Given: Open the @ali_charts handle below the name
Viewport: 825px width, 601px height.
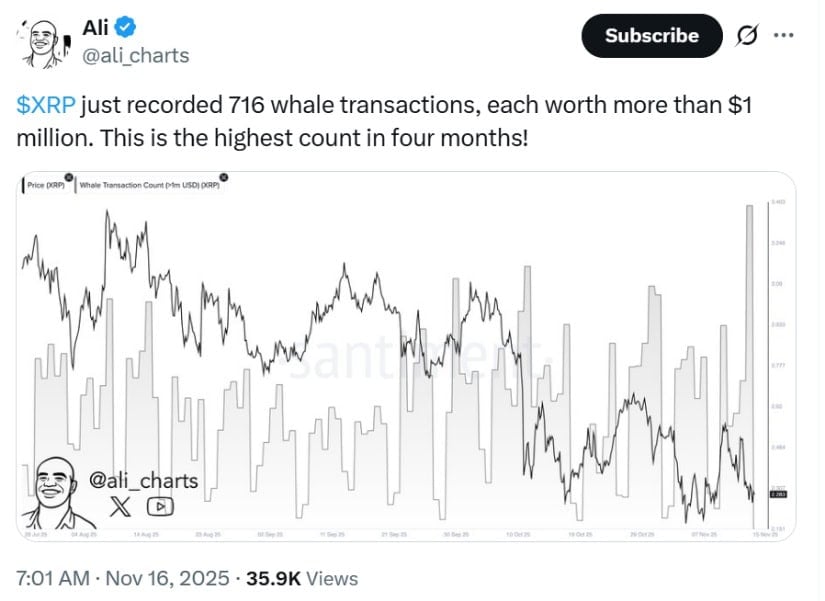Looking at the screenshot, I should 135,55.
